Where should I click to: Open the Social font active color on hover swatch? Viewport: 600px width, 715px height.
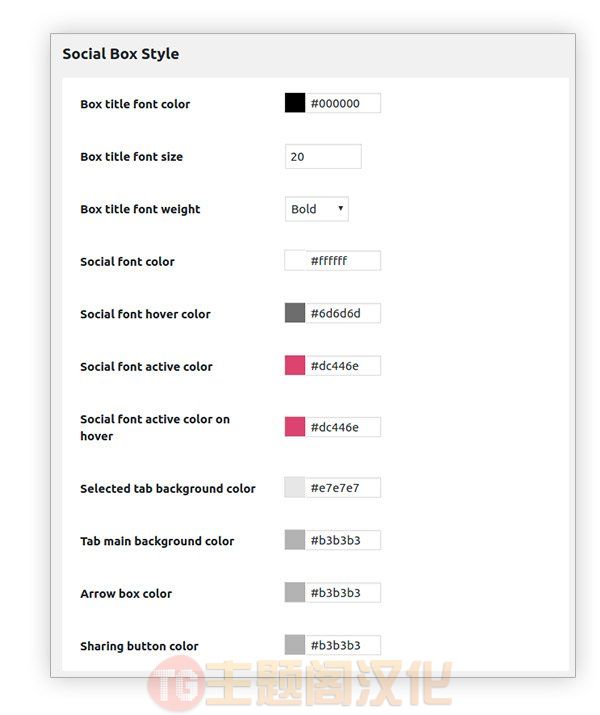tap(295, 427)
